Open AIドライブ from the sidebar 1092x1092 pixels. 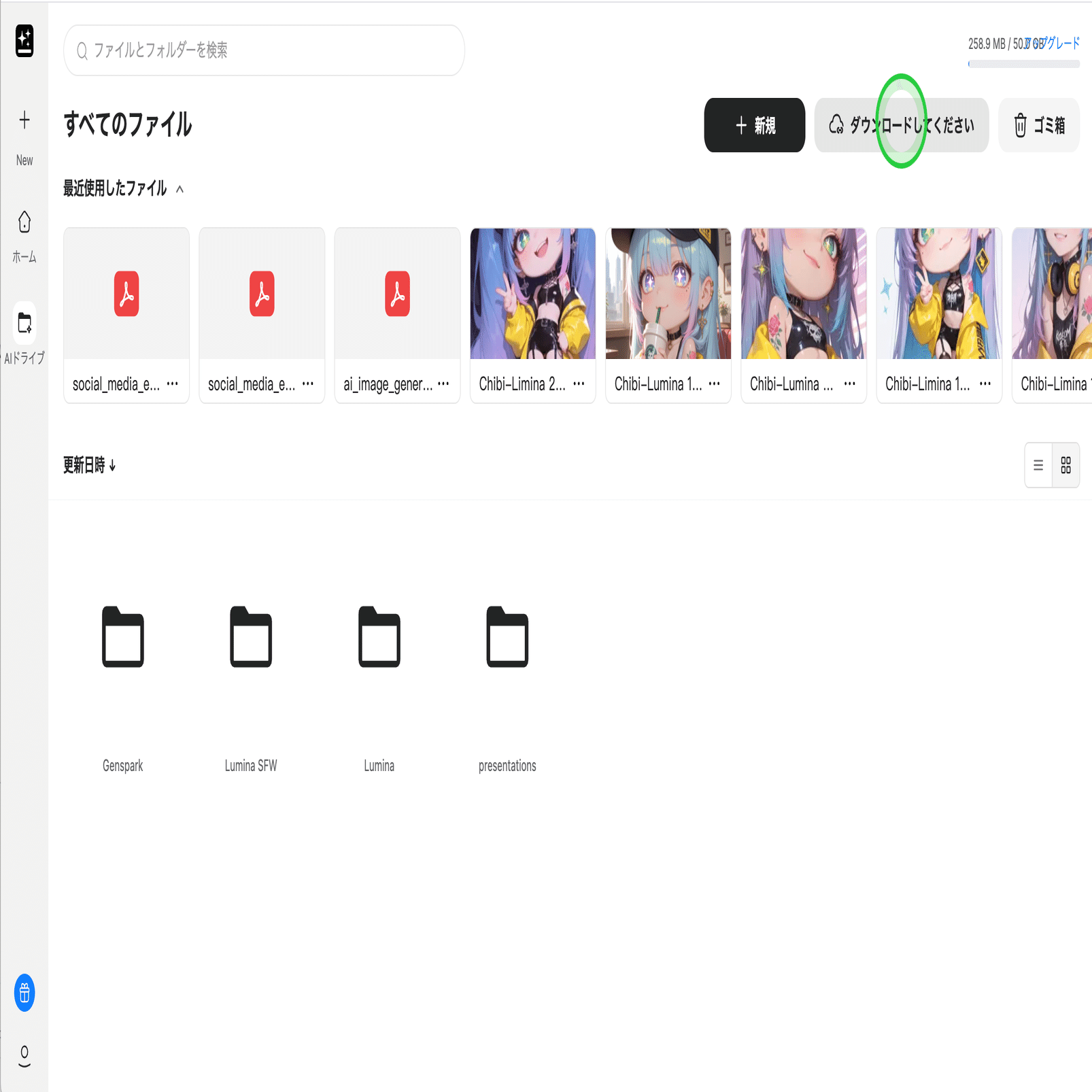24,334
